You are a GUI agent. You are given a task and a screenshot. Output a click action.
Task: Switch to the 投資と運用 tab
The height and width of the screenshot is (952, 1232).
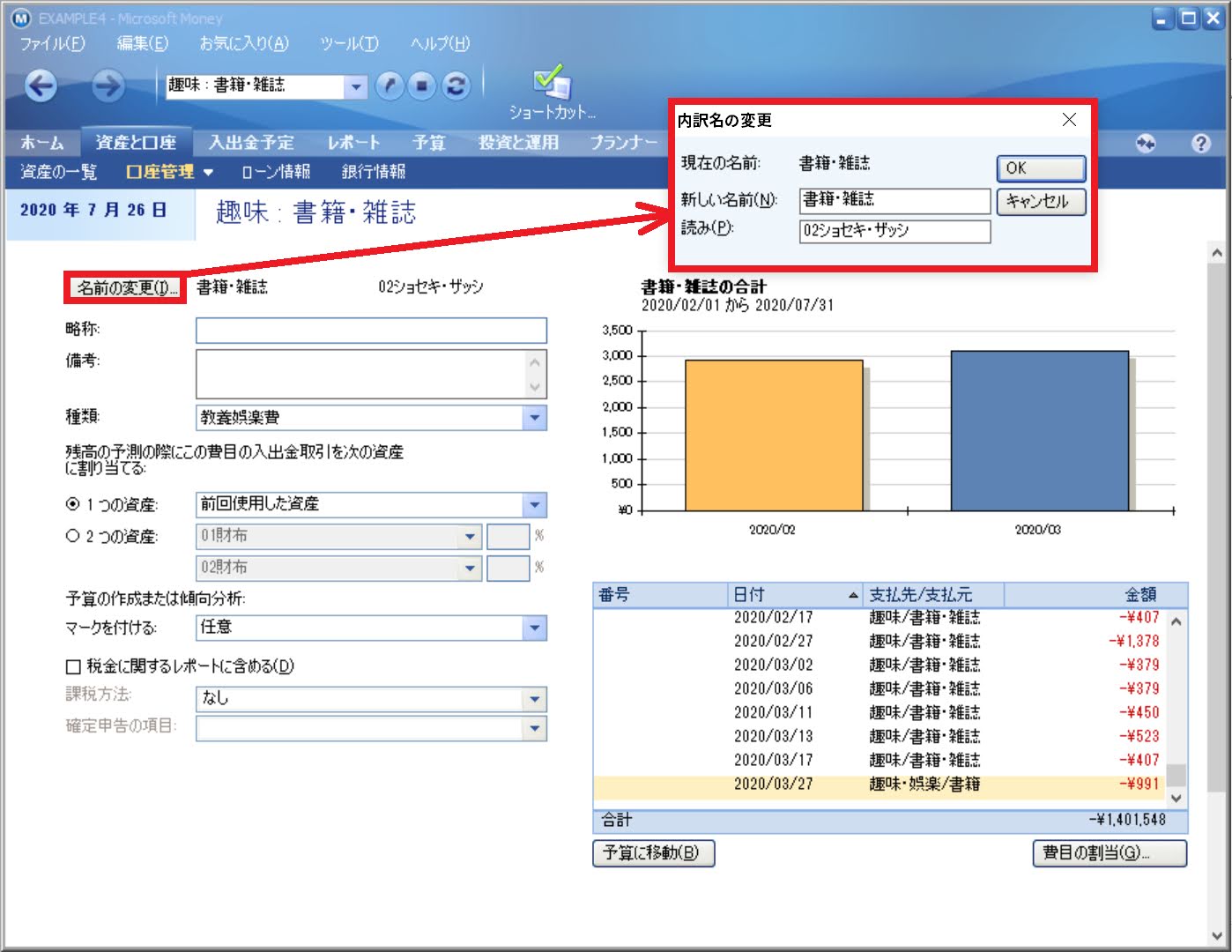[x=518, y=143]
